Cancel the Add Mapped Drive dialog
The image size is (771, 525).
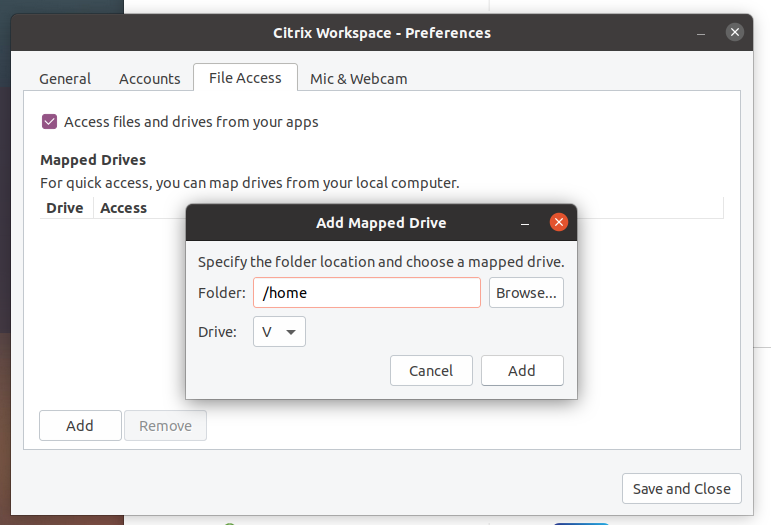click(x=431, y=371)
